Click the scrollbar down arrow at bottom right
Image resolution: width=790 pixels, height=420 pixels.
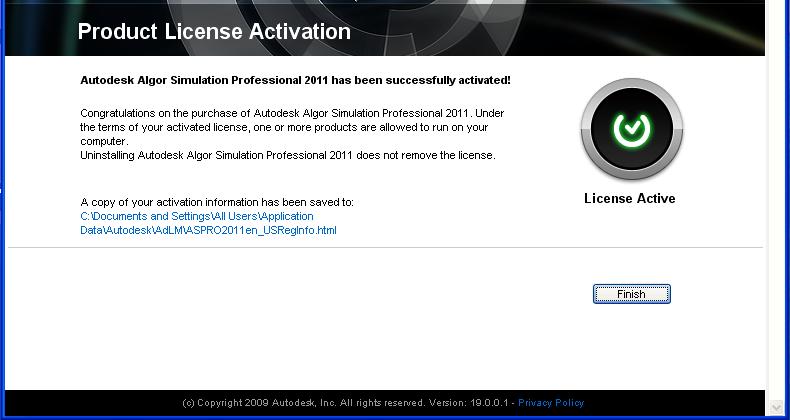tap(776, 406)
